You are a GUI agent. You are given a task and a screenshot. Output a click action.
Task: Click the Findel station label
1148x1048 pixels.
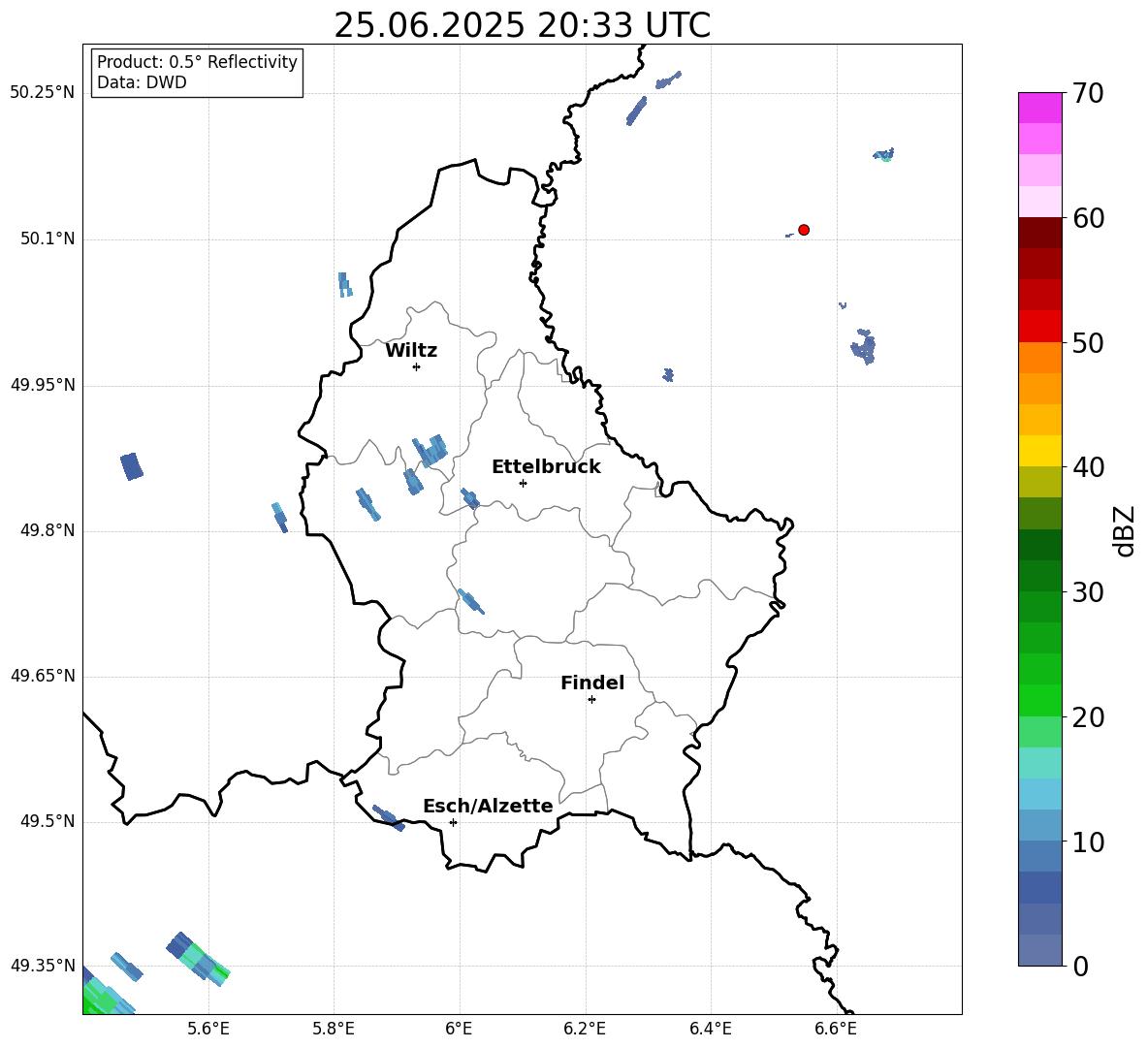(592, 683)
